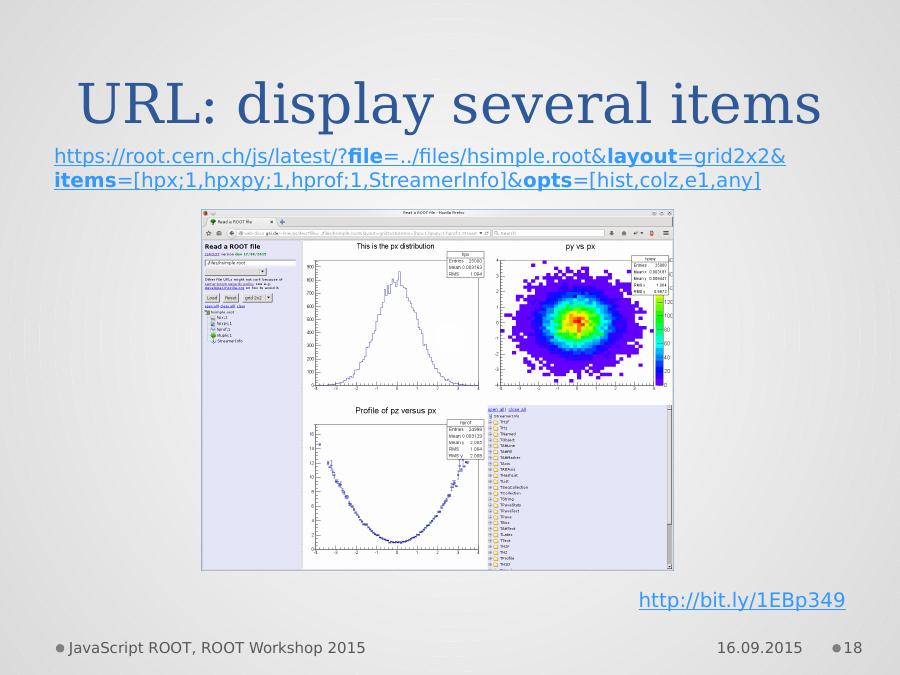
Task: Expand the TPaveStats node
Action: [x=490, y=505]
